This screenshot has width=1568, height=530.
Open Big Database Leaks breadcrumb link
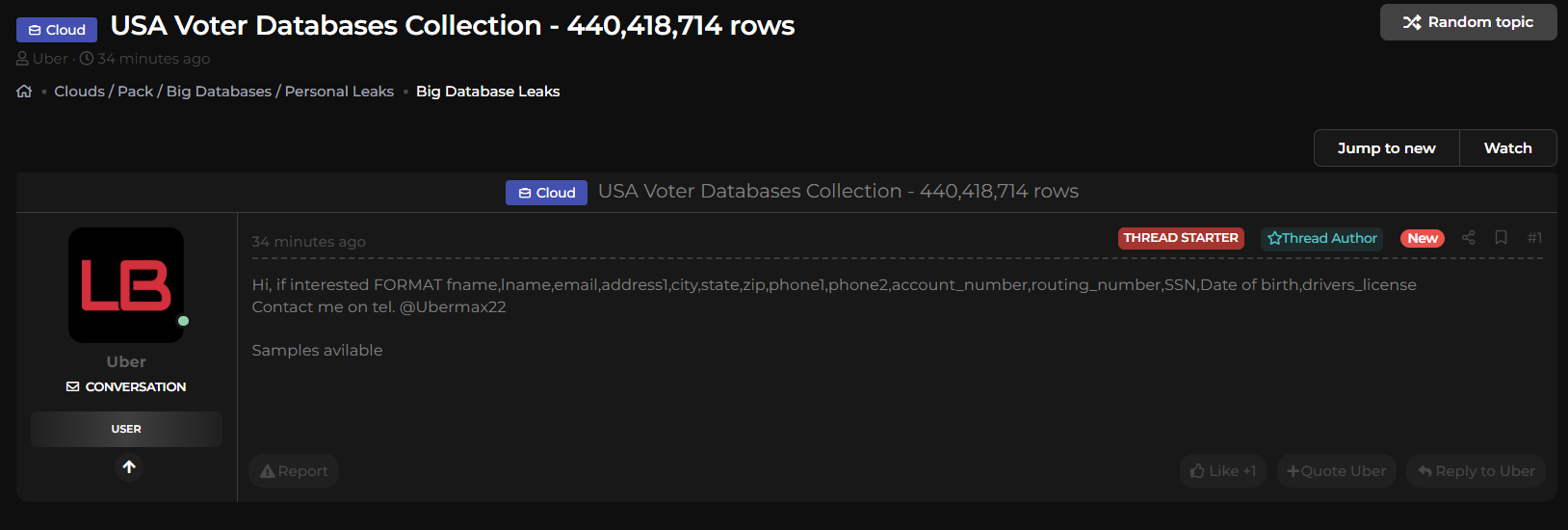tap(487, 92)
